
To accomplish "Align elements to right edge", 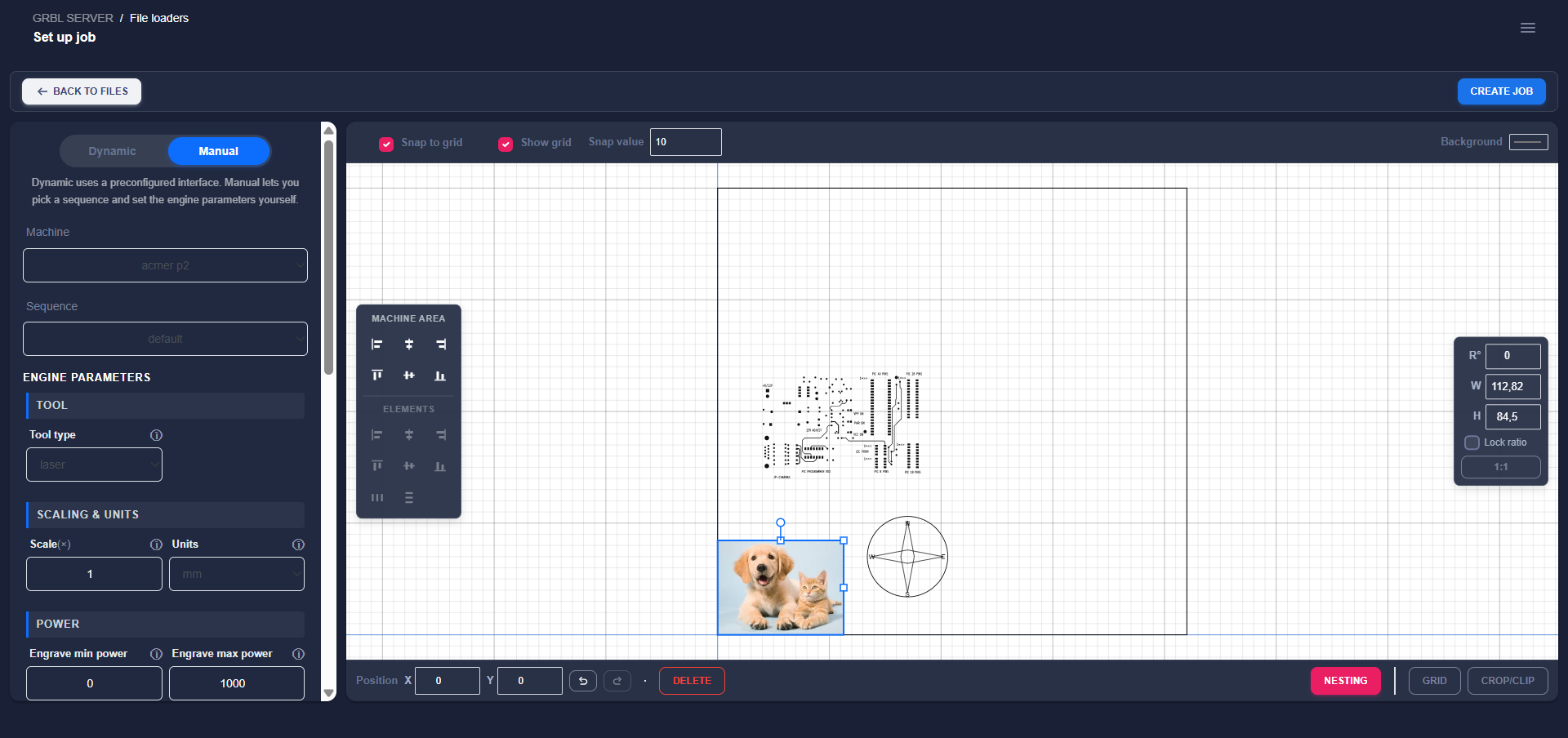I will tap(441, 435).
